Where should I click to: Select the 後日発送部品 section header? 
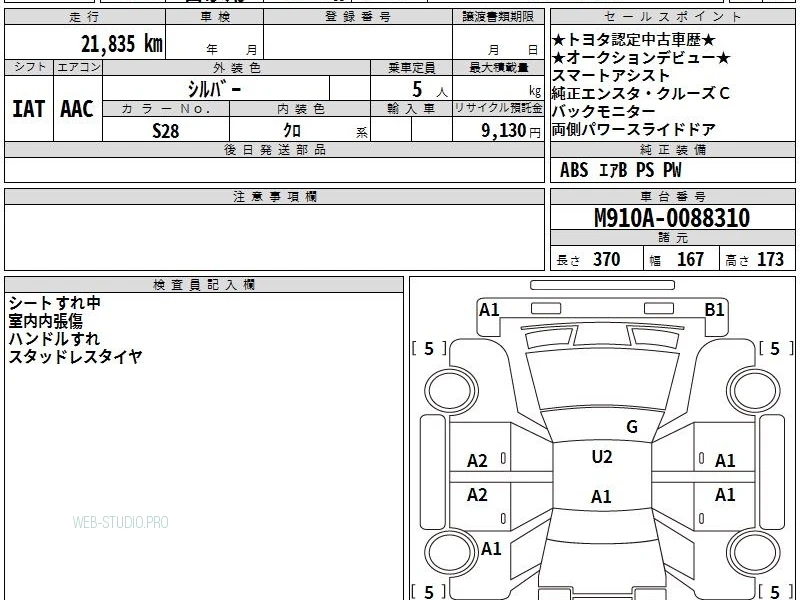click(274, 149)
